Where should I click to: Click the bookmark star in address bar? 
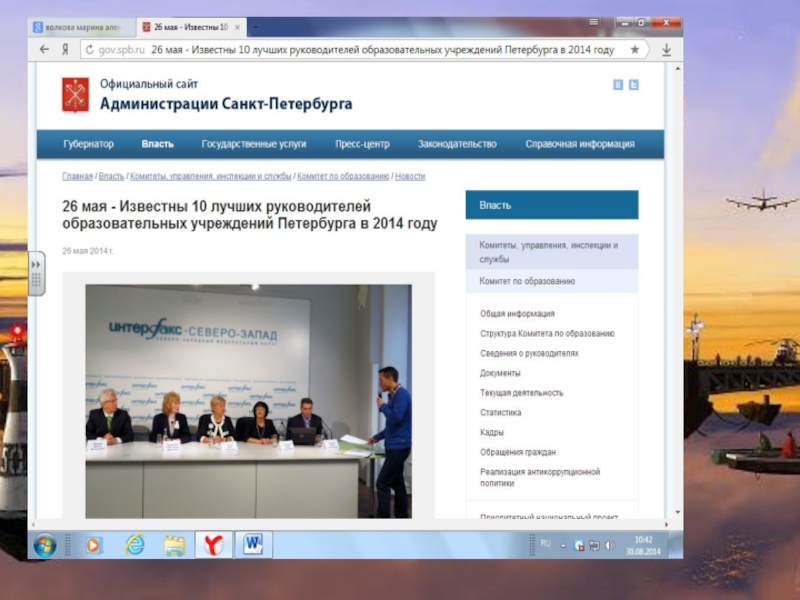(634, 49)
